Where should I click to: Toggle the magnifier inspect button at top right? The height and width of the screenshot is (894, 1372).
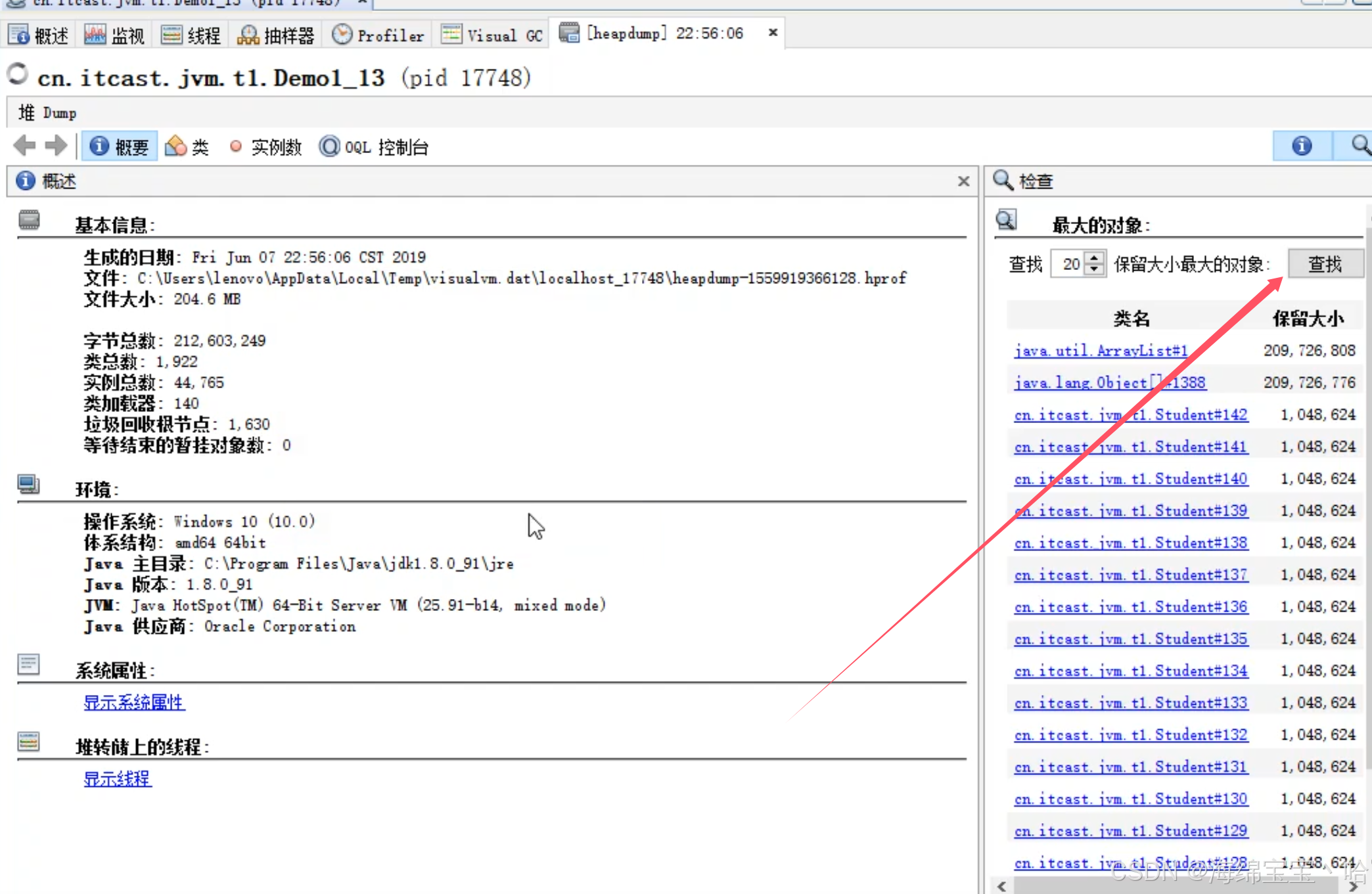1358,145
